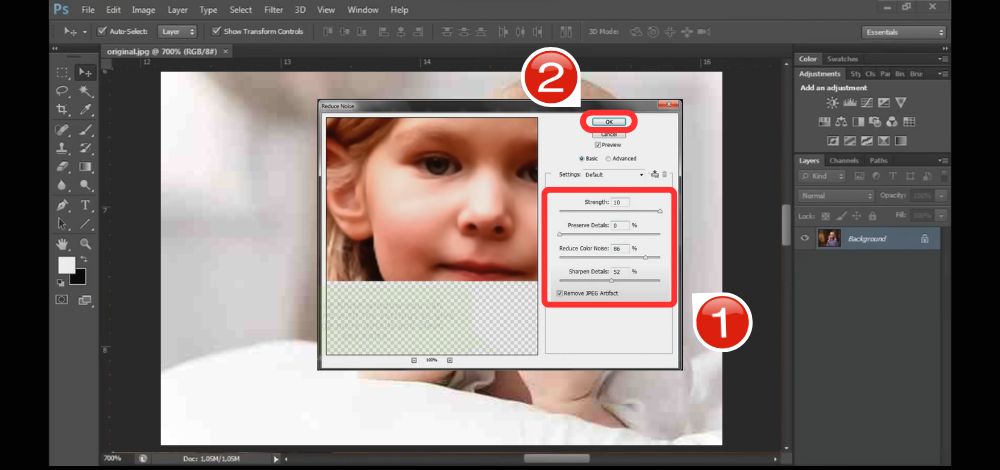The width and height of the screenshot is (1000, 470).
Task: Select the Lasso tool
Action: click(x=62, y=91)
